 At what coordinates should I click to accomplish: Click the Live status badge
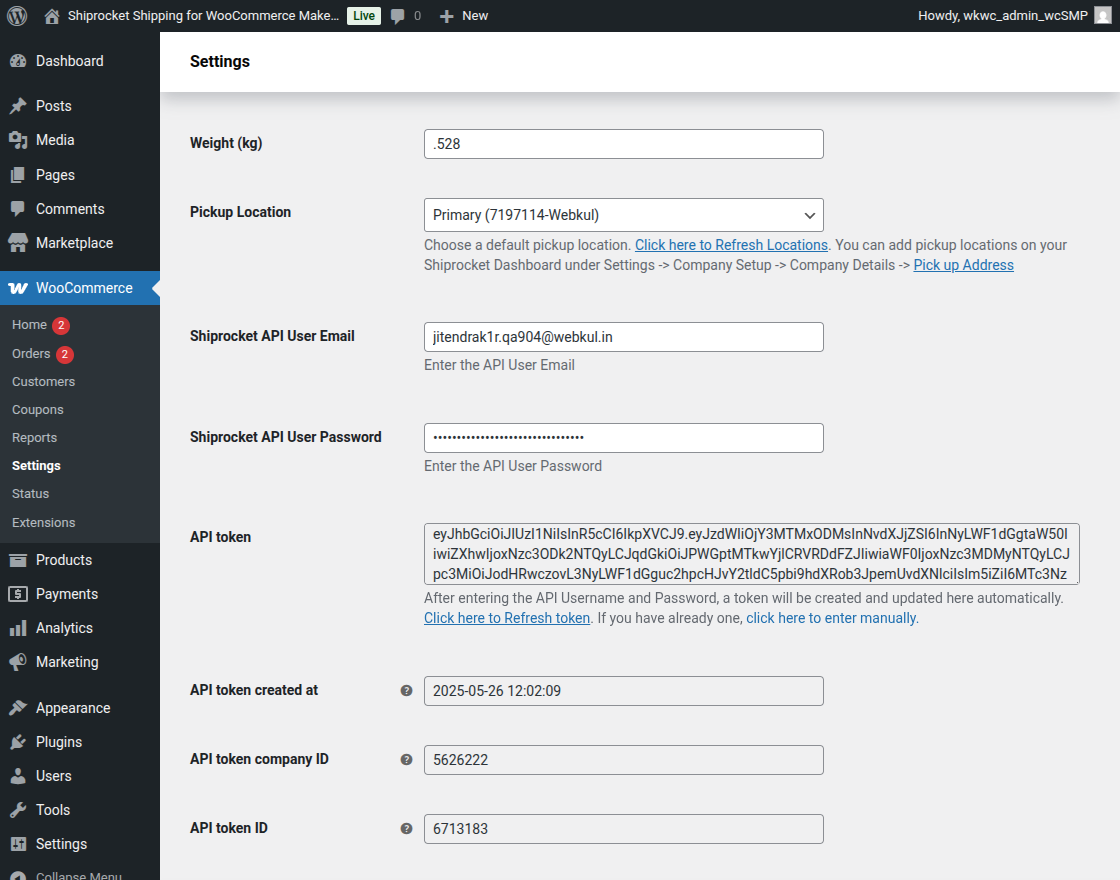364,16
